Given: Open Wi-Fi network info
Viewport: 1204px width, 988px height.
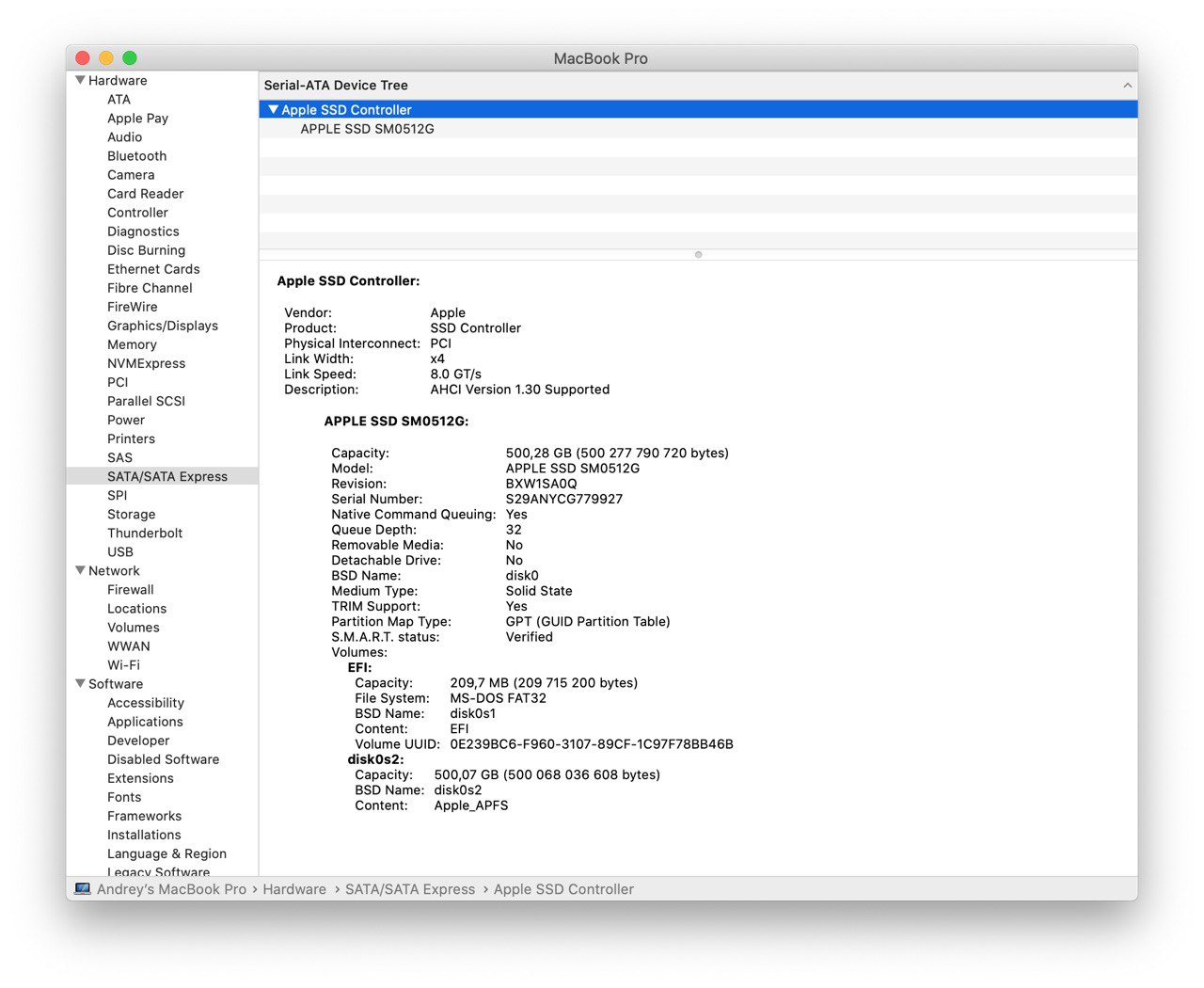Looking at the screenshot, I should point(123,665).
